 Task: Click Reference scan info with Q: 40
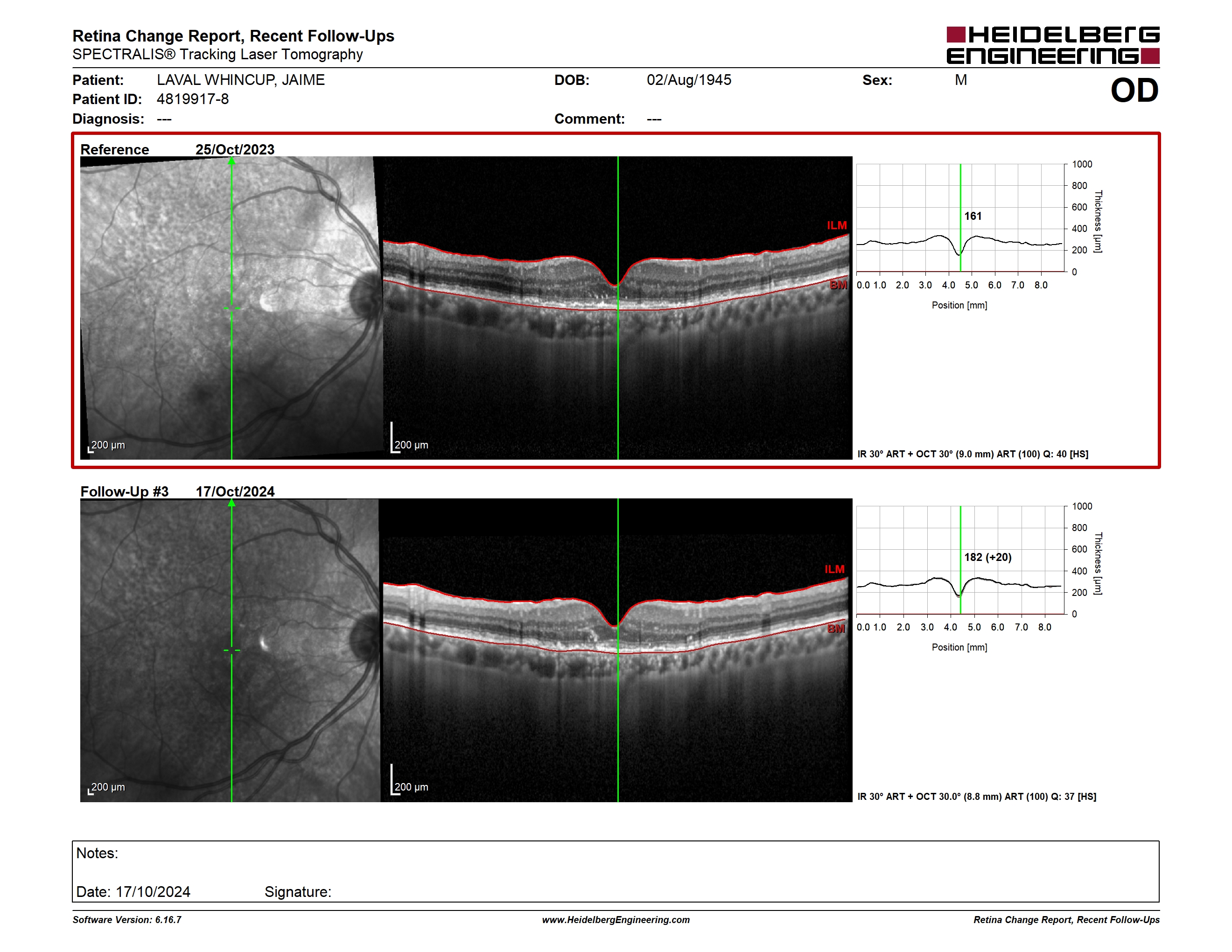pyautogui.click(x=973, y=454)
